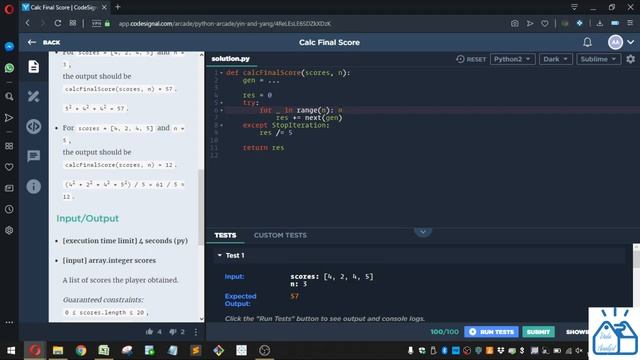
Task: Open Opera sidebar settings gear
Action: (9, 231)
